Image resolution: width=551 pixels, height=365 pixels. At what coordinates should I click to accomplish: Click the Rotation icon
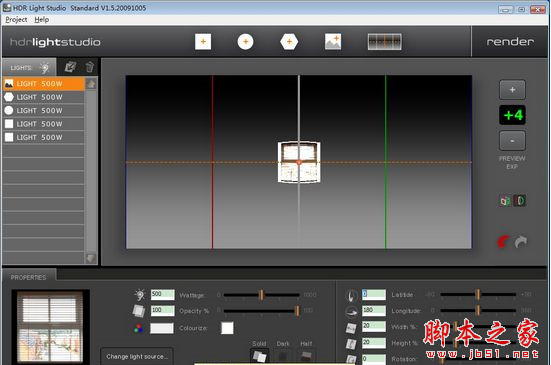(x=351, y=359)
